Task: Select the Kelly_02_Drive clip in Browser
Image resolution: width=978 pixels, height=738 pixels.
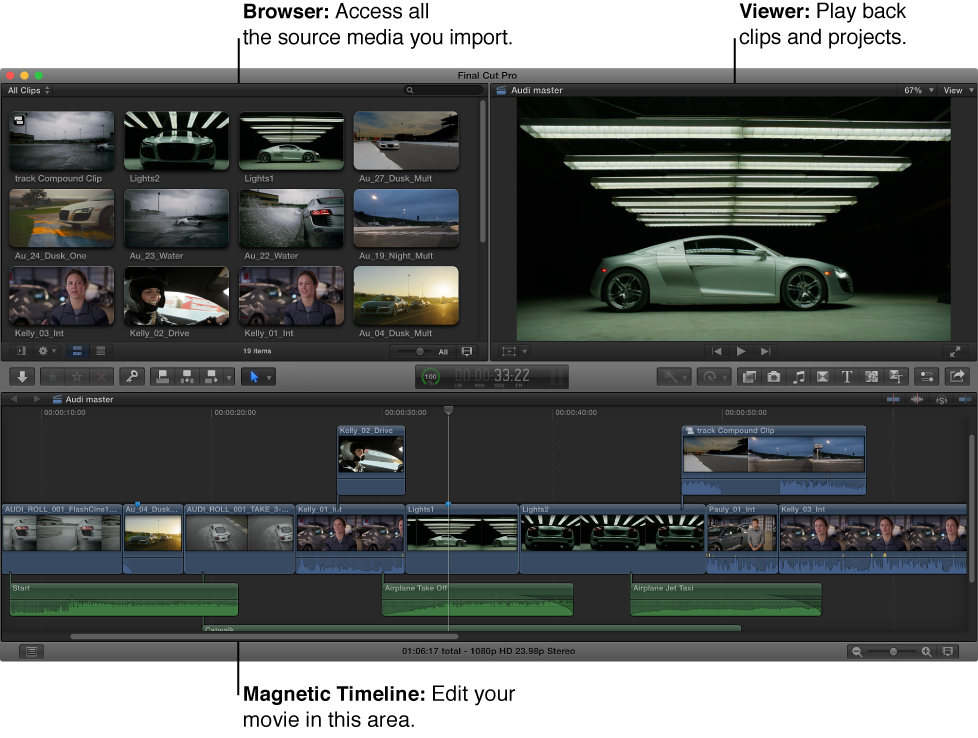Action: pos(177,295)
